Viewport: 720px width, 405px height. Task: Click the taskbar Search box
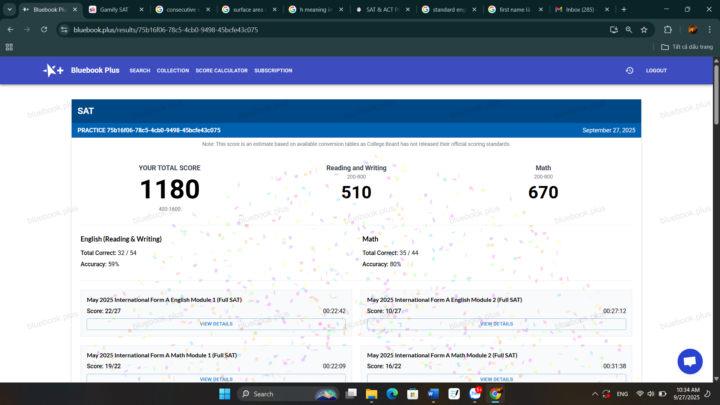(288, 394)
